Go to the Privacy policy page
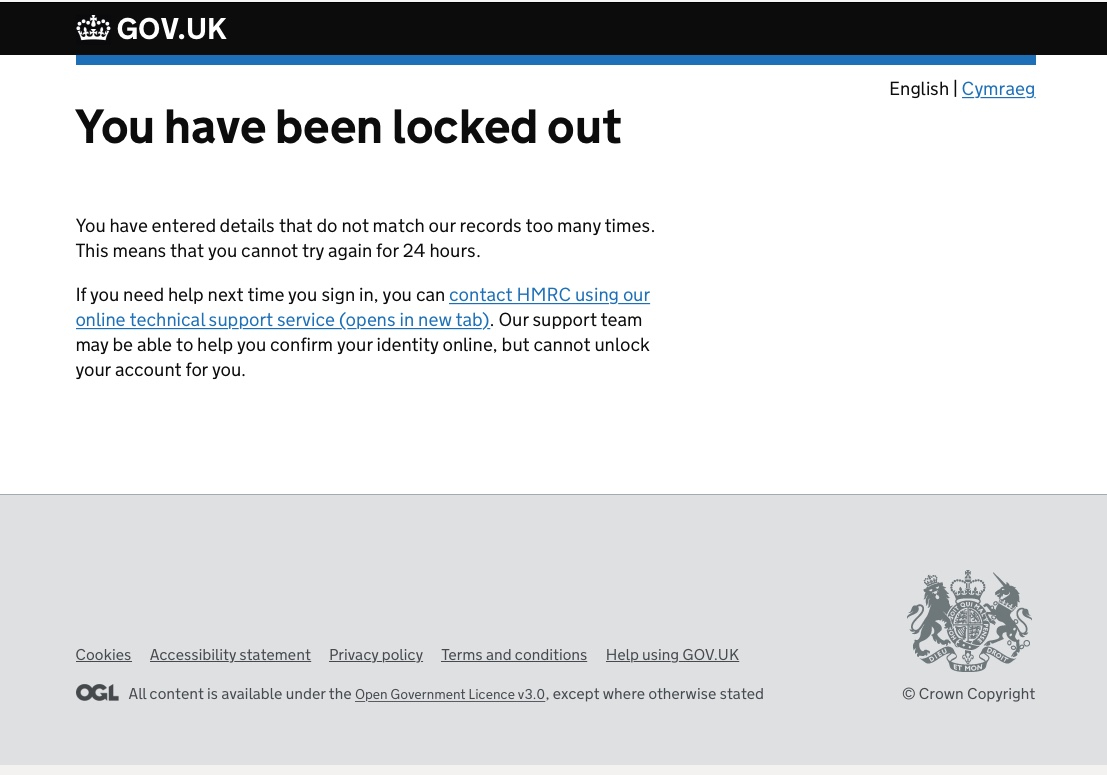1107x775 pixels. (375, 655)
